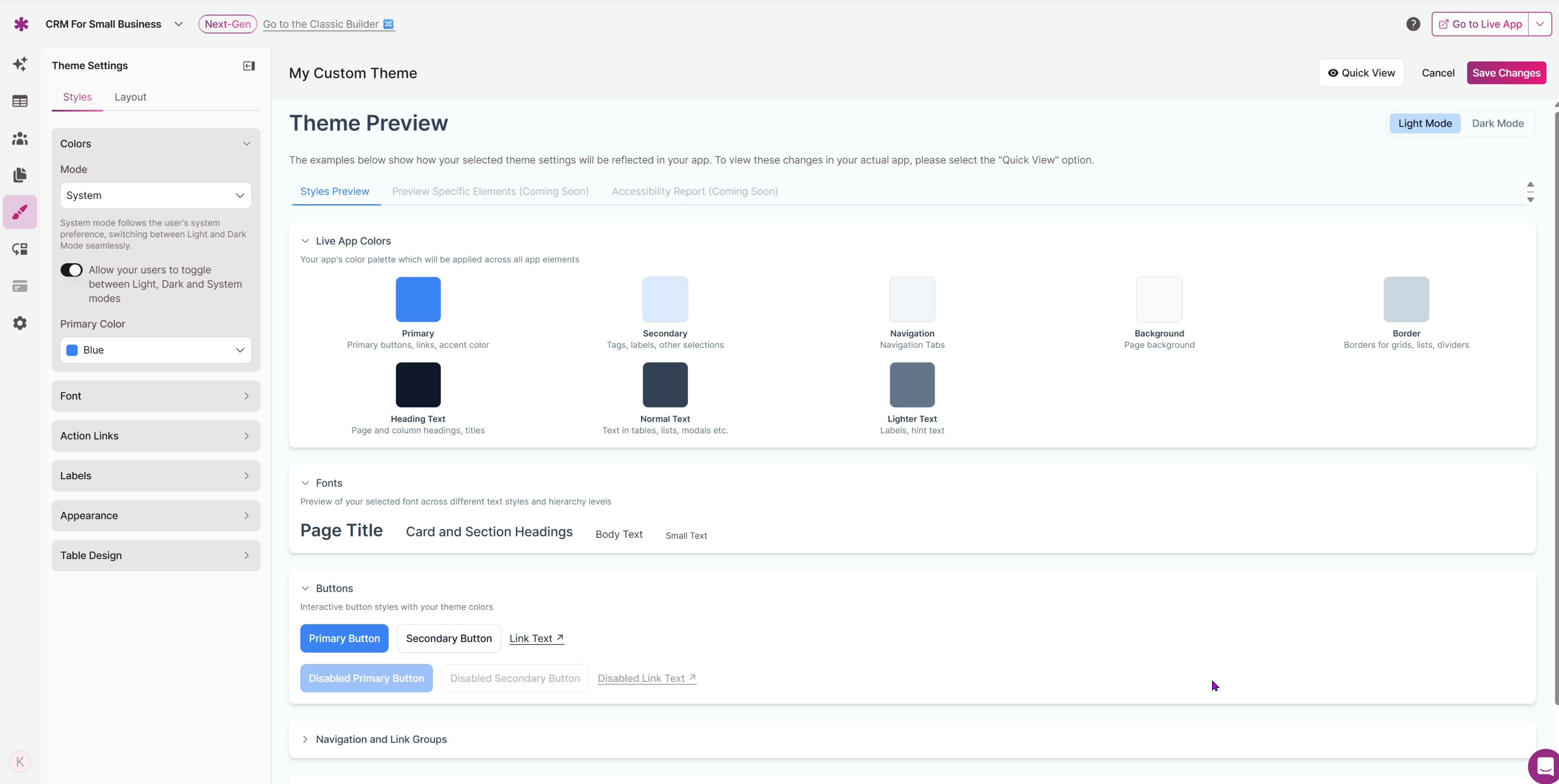Image resolution: width=1559 pixels, height=784 pixels.
Task: Click the Secondary Button preview
Action: (449, 638)
